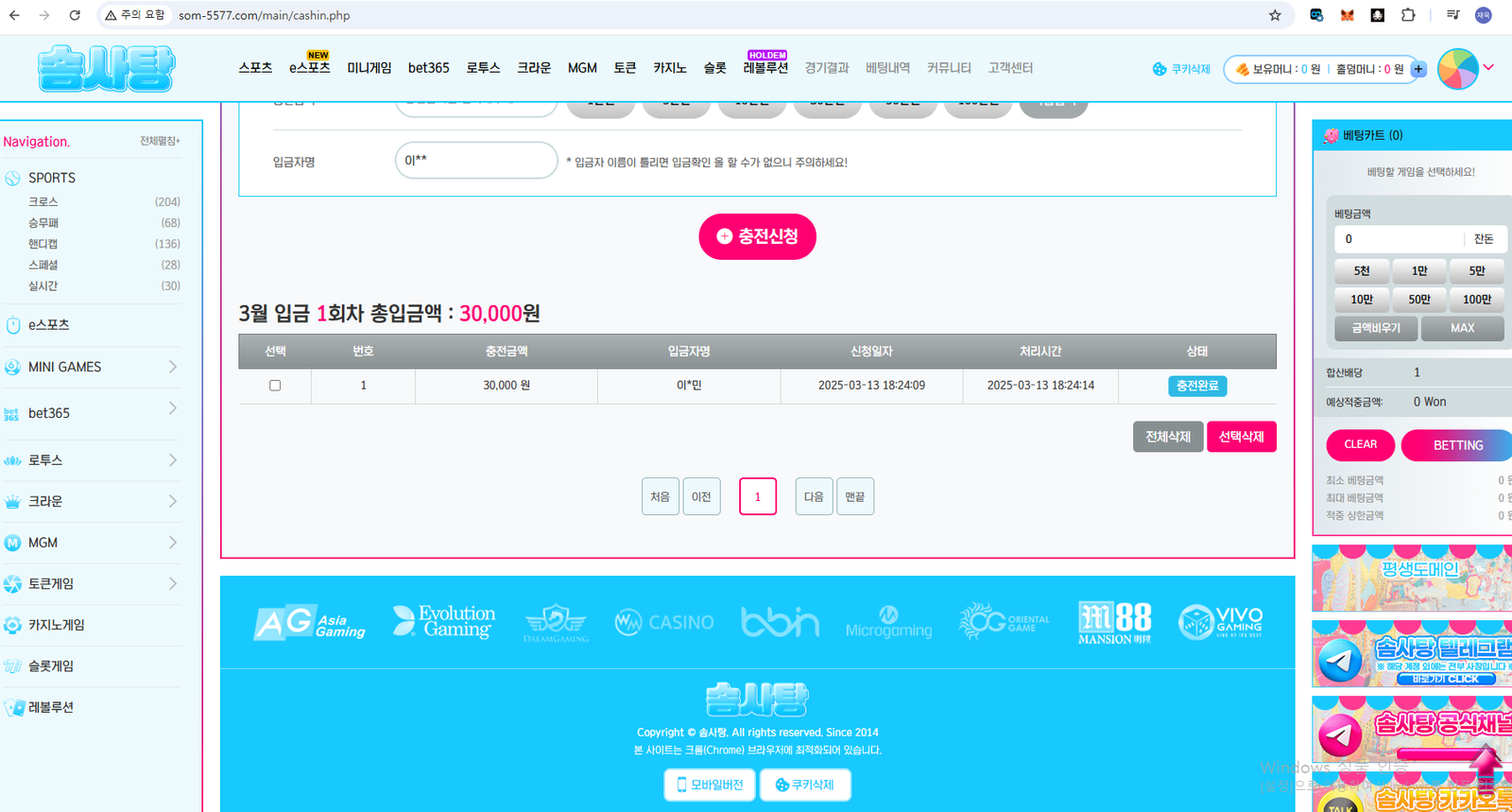Tick the checkbox for deposit row 1
This screenshot has width=1512, height=812.
275,386
